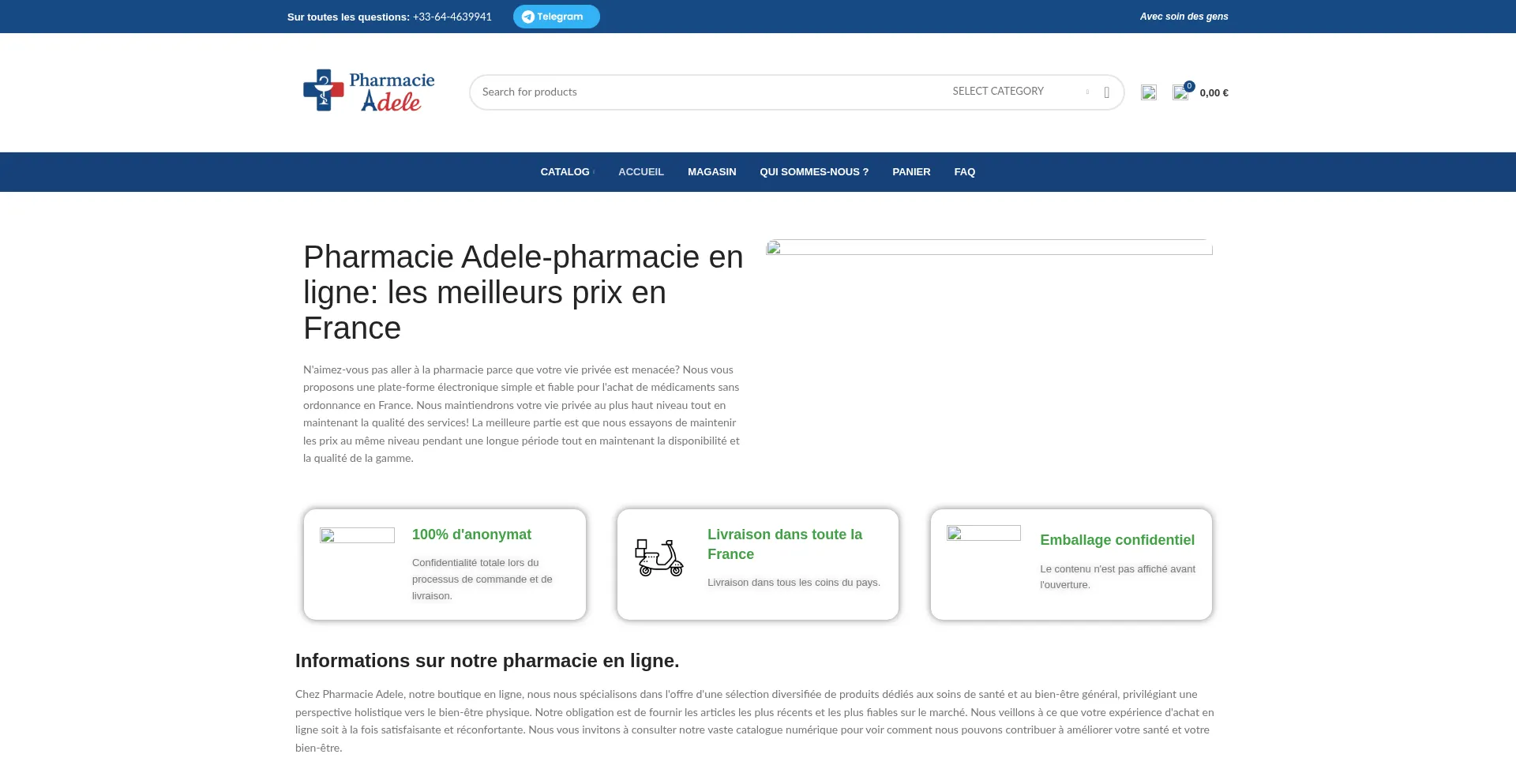This screenshot has width=1516, height=784.
Task: Expand the CATALOG menu
Action: coord(567,171)
